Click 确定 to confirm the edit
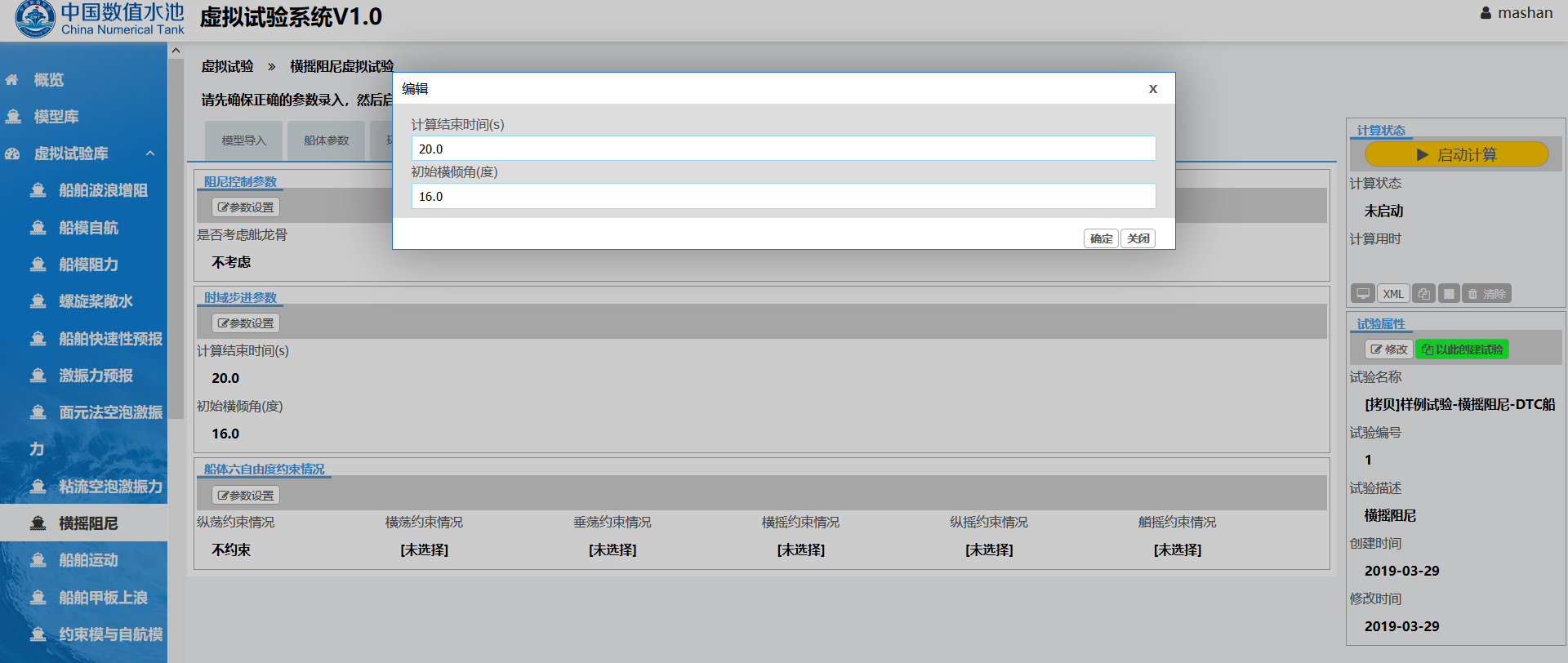This screenshot has height=663, width=1568. pos(1101,238)
